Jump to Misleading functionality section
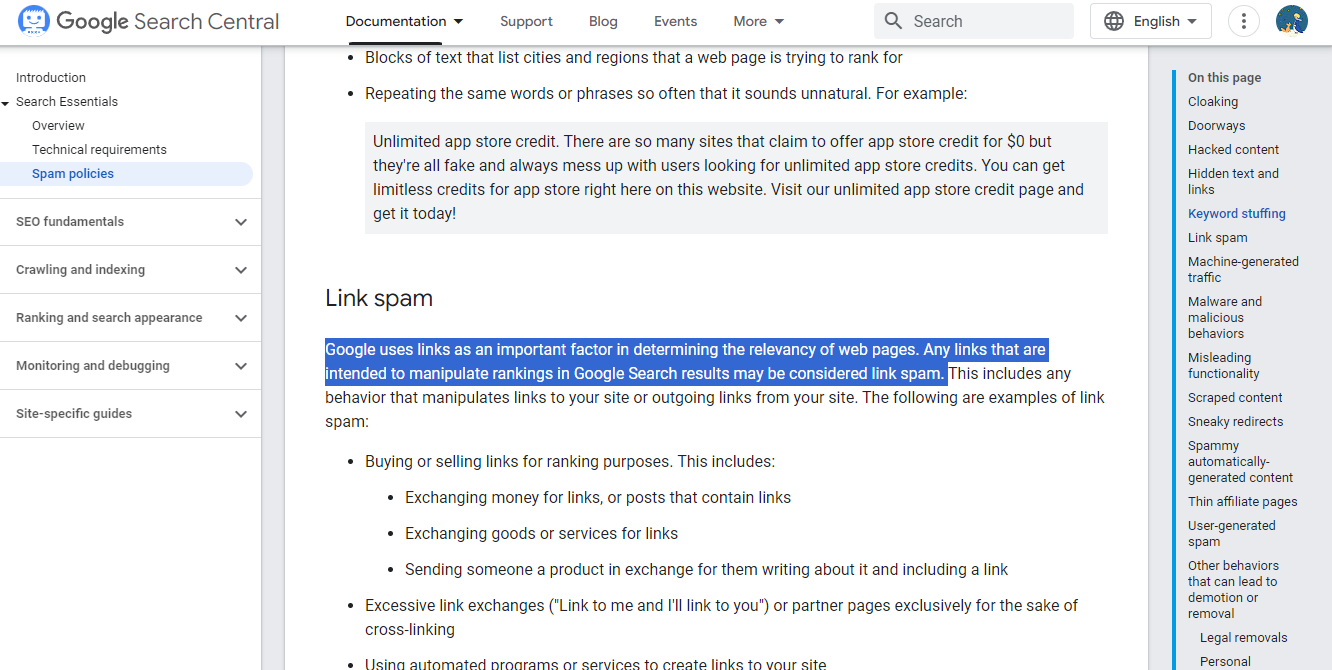 point(1224,366)
